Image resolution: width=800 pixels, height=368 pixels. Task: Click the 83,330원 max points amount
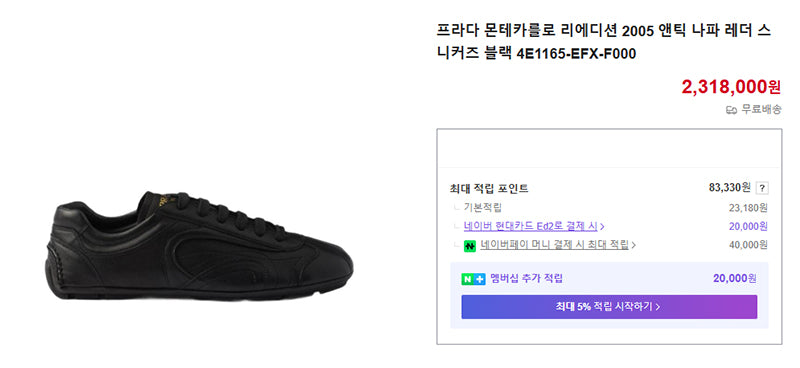click(730, 187)
